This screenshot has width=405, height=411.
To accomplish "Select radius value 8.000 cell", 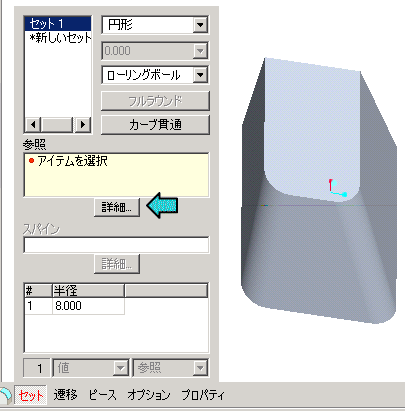I will (88, 306).
